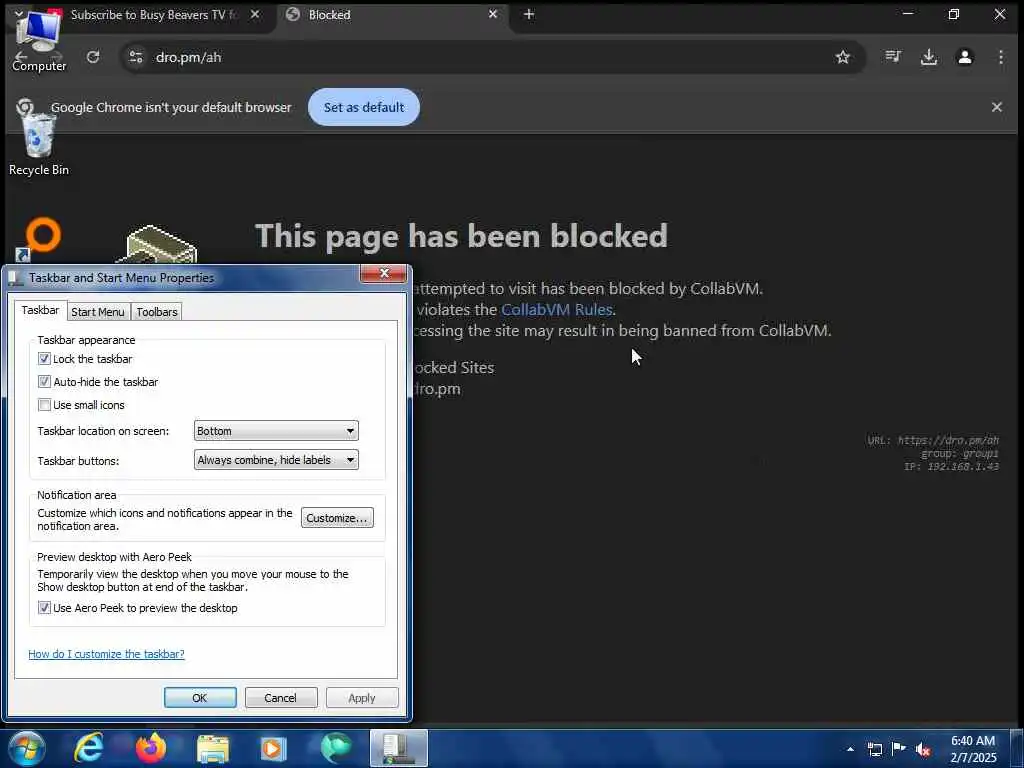Open Chrome three-dot menu

[x=1000, y=57]
